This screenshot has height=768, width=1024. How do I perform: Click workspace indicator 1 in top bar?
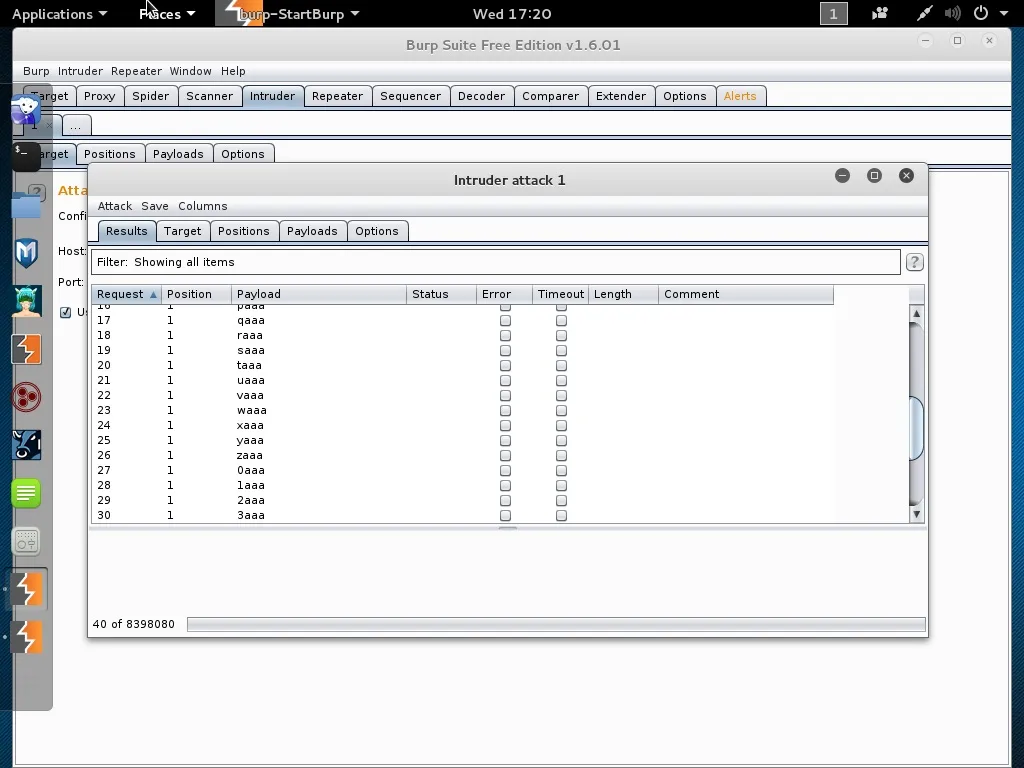[x=833, y=14]
